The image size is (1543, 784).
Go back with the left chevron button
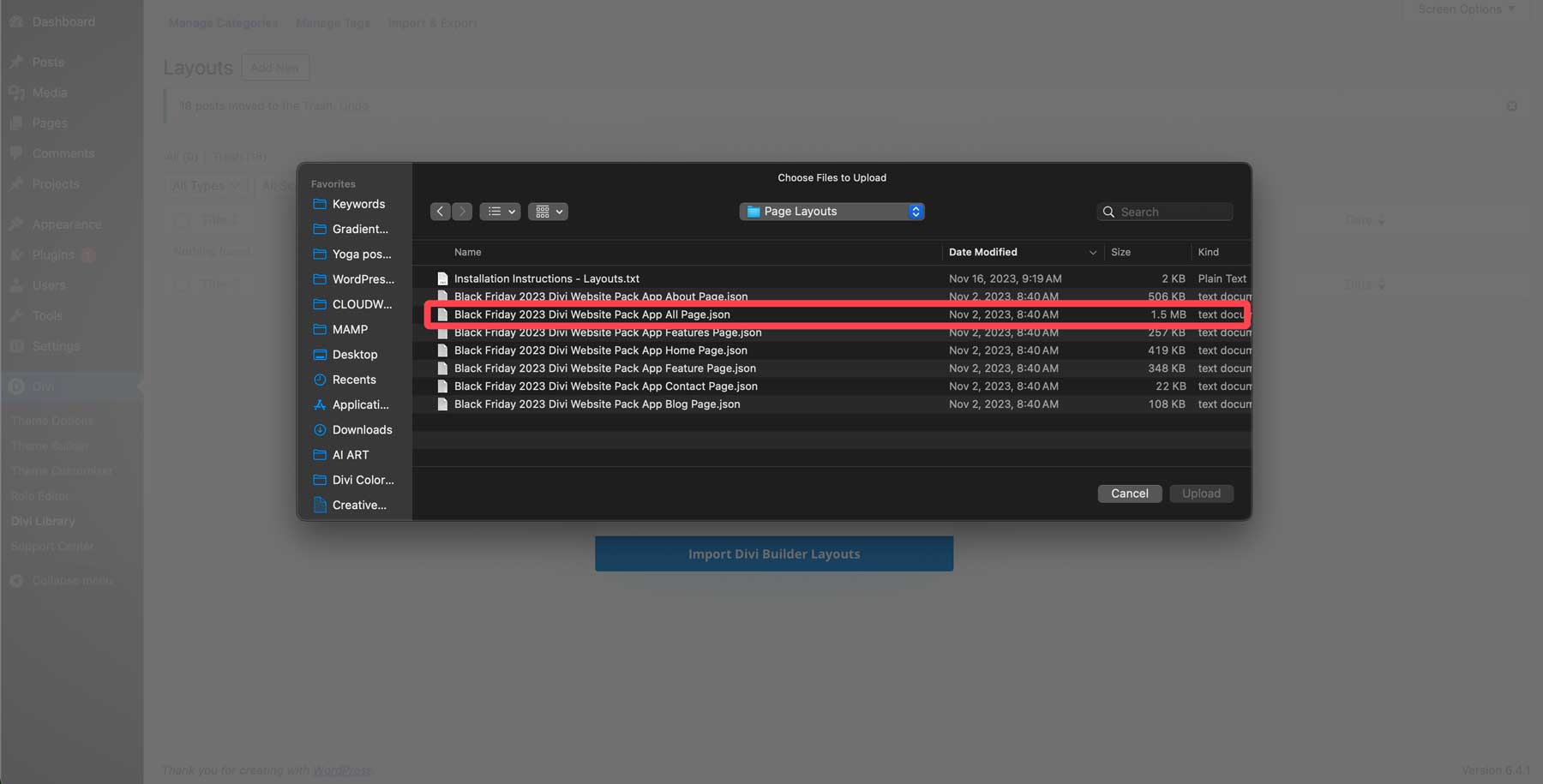[x=441, y=212]
